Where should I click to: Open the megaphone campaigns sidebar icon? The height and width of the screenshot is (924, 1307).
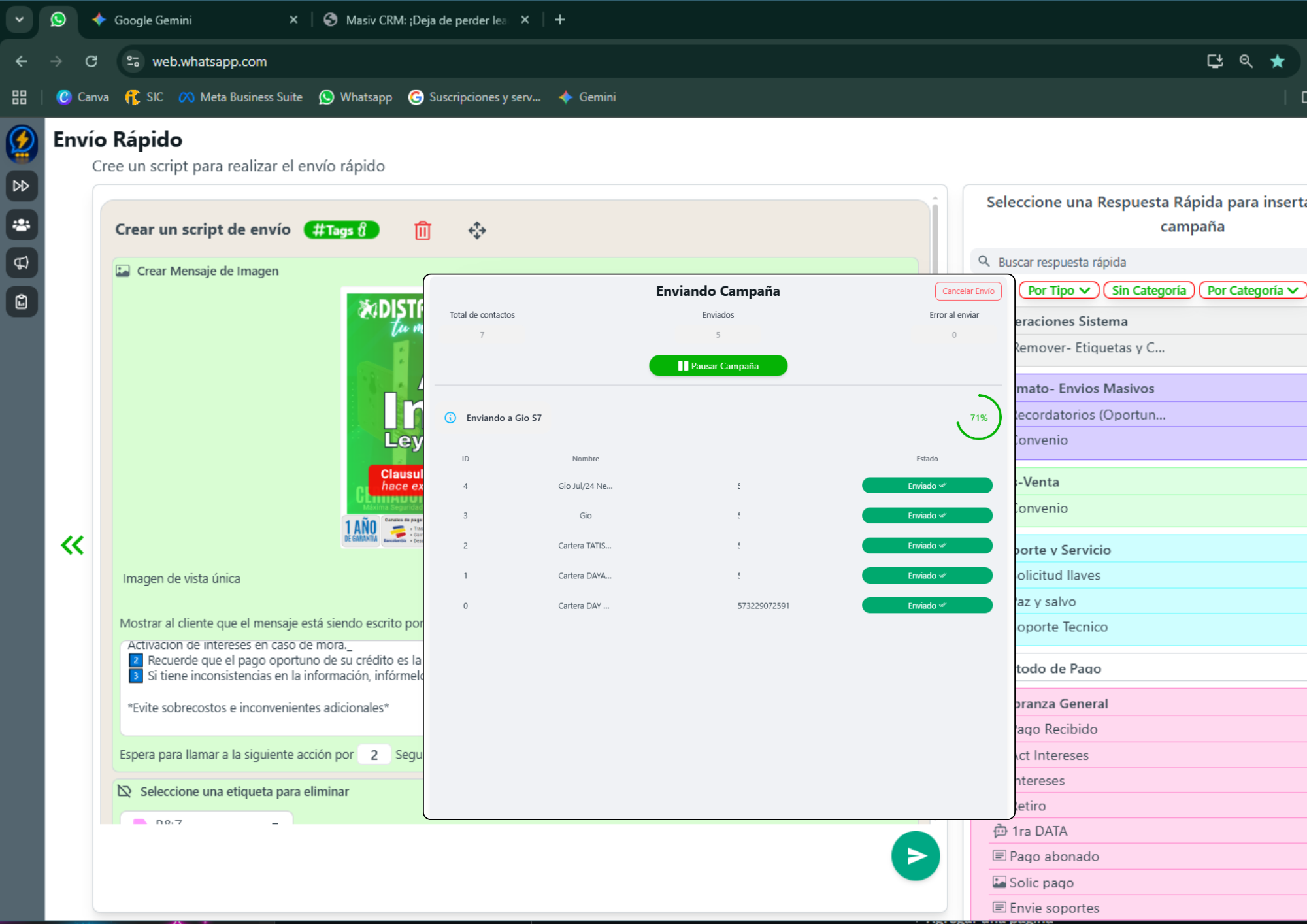(22, 263)
